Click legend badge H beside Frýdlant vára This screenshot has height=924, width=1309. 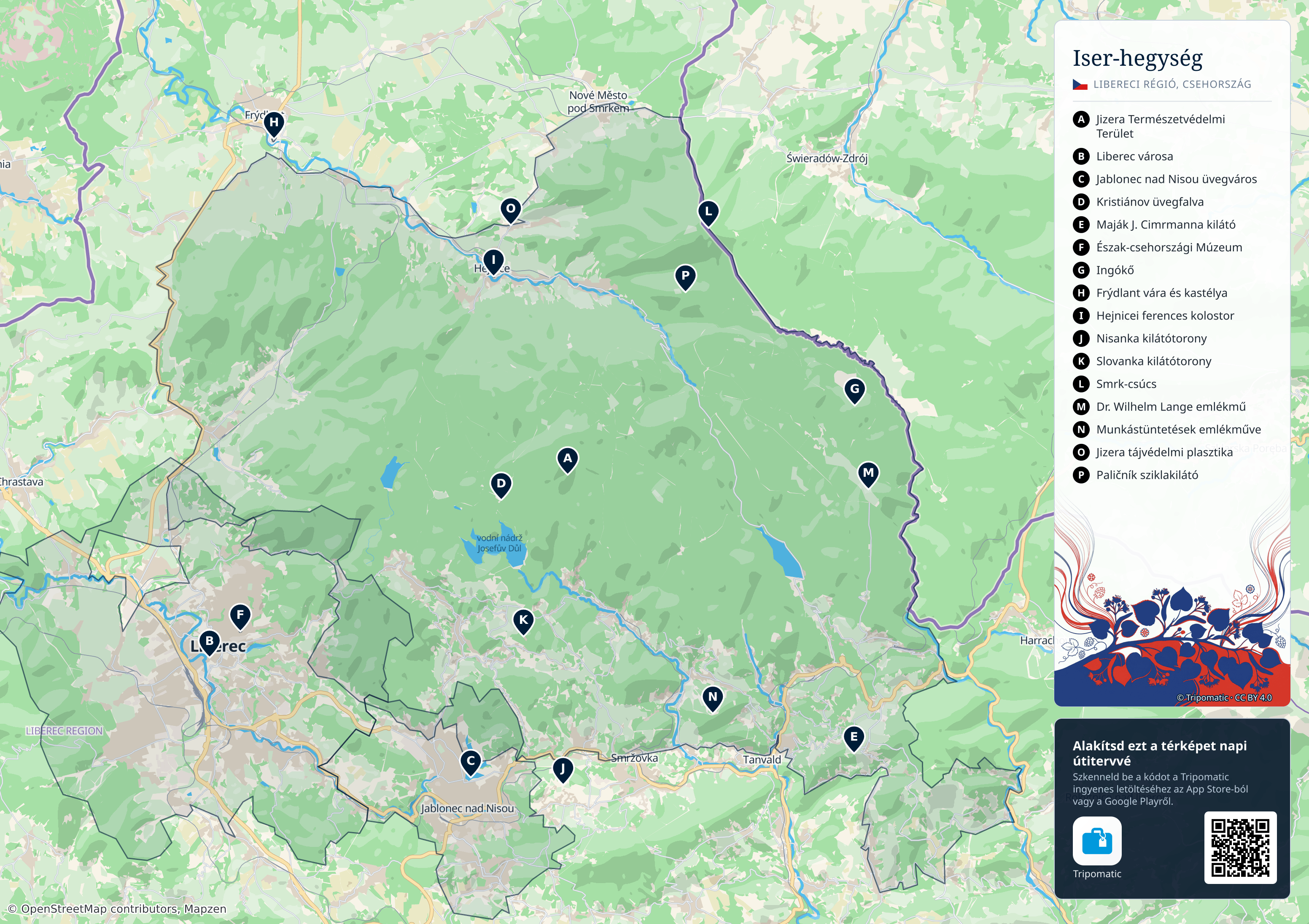(1081, 293)
